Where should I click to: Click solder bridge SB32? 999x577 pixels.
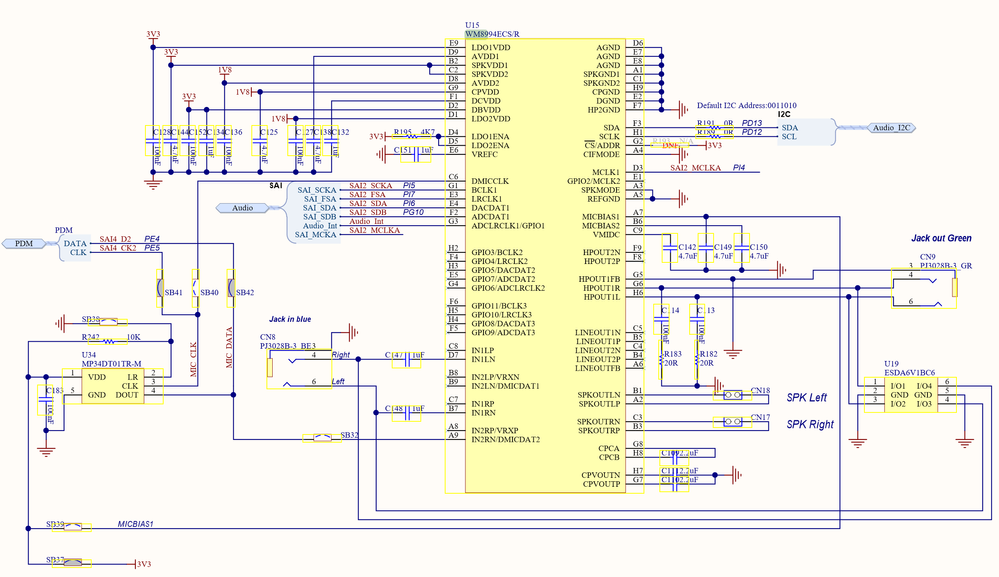(322, 438)
